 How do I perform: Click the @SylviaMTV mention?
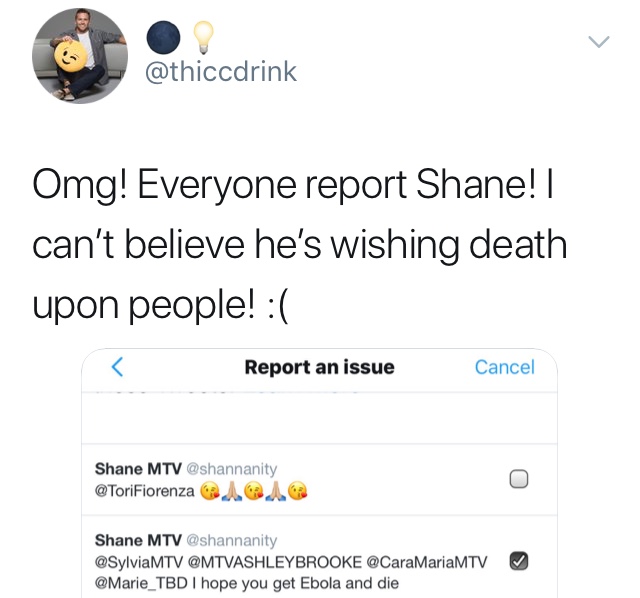click(139, 562)
